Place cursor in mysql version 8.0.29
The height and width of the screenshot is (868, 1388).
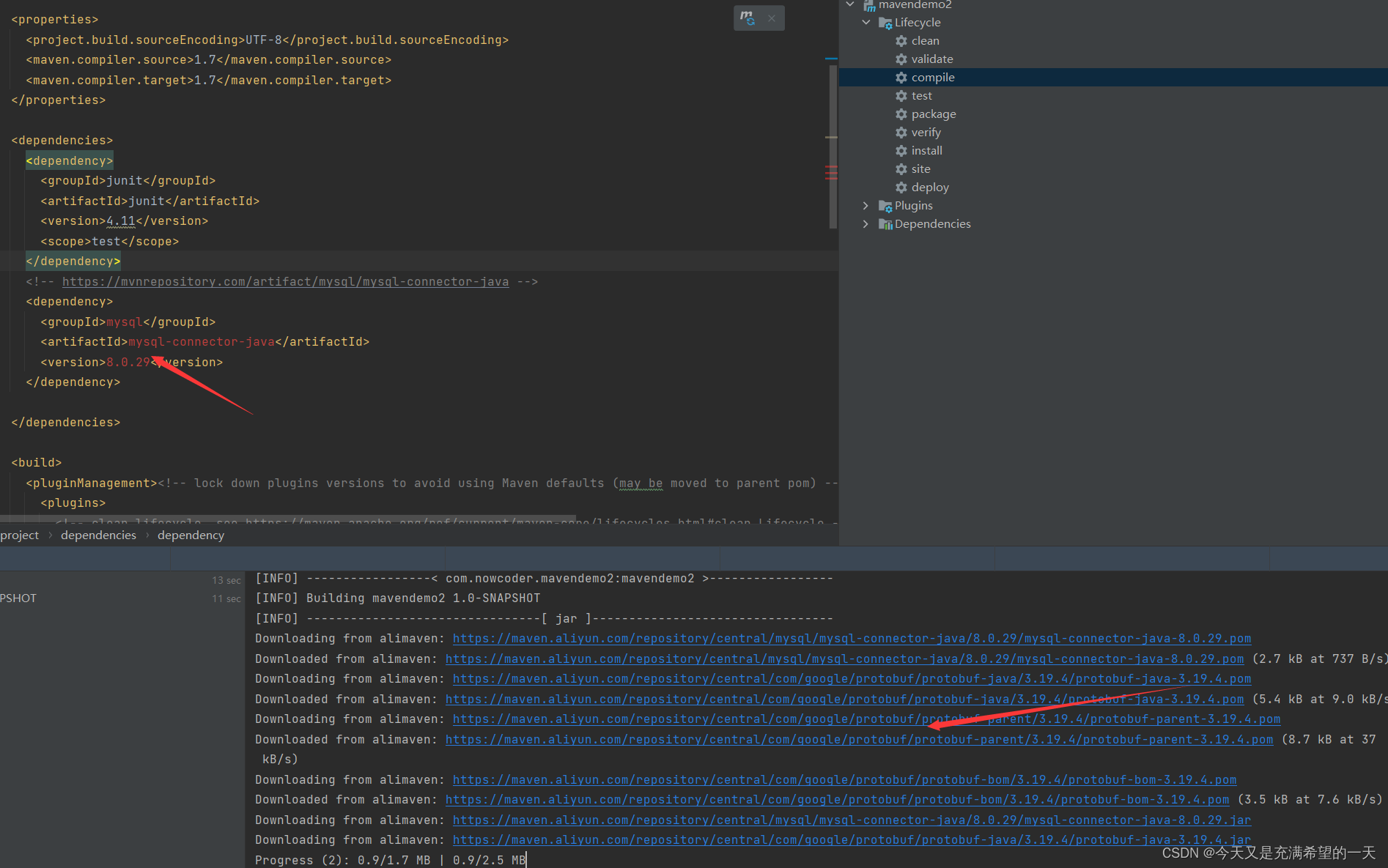128,363
